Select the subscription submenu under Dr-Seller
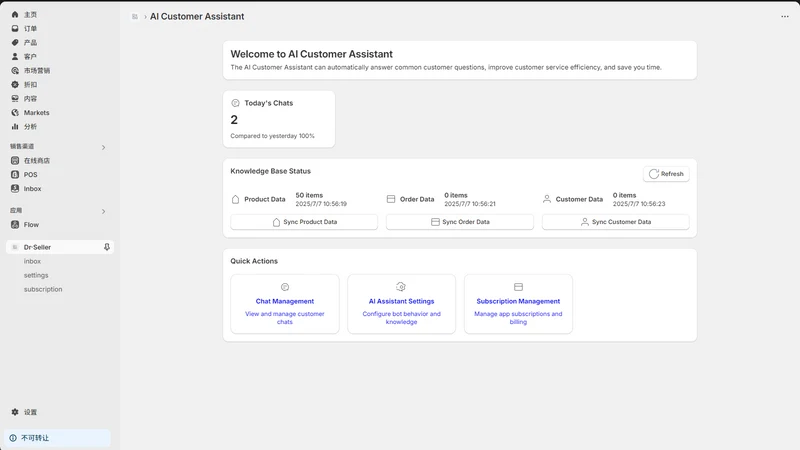800x450 pixels. click(x=43, y=289)
